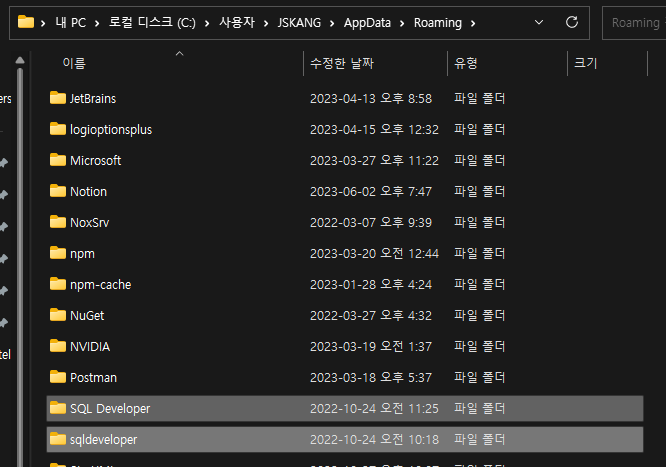
Task: Select the NoxSrv folder icon
Action: tap(58, 222)
